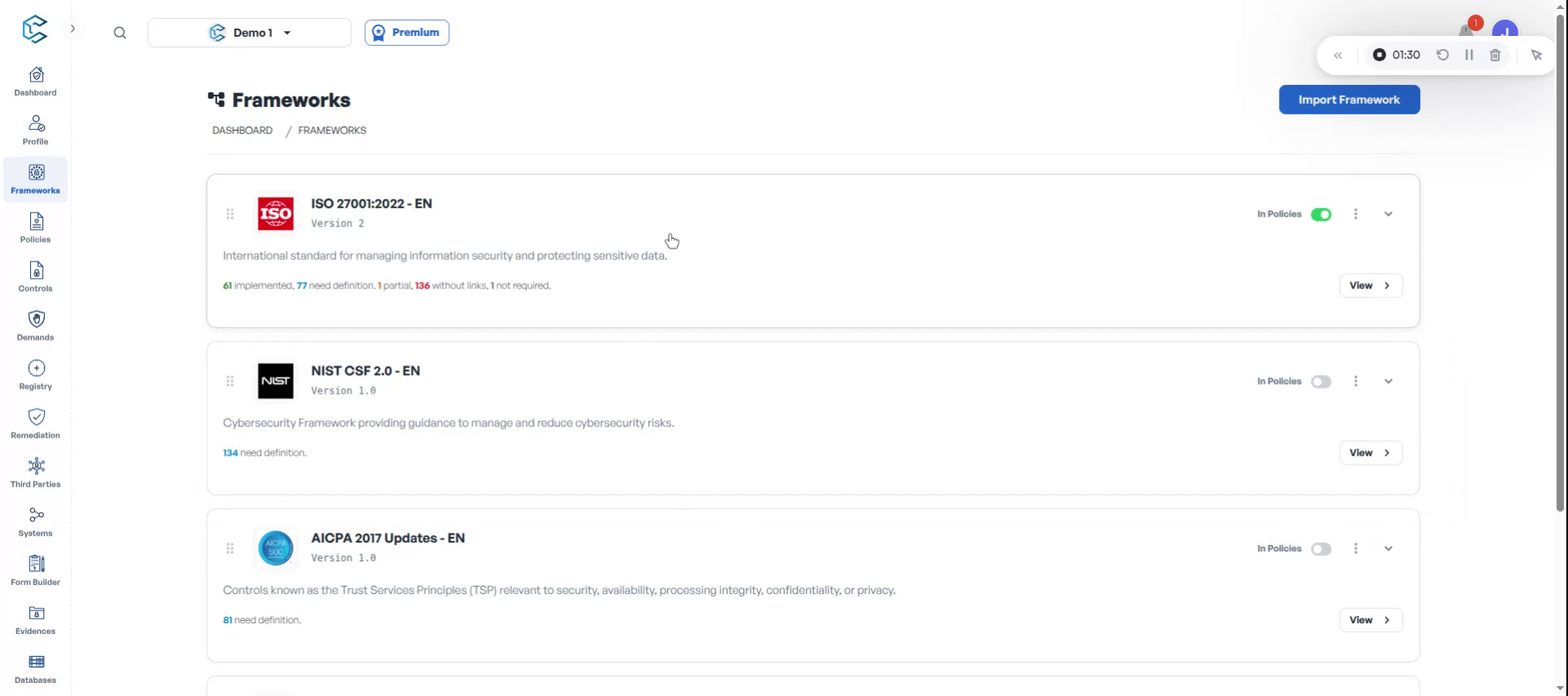Open three-dot menu for ISO 27001:2022

coord(1356,214)
